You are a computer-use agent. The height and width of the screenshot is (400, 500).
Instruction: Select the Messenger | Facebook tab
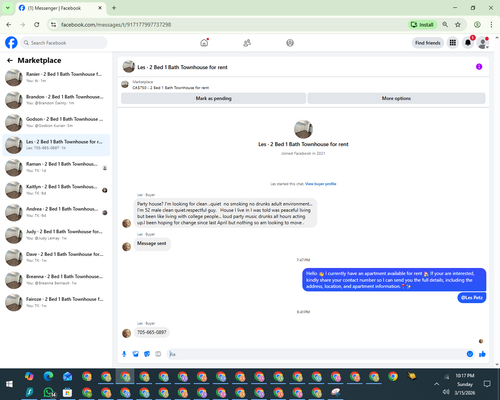[x=60, y=8]
